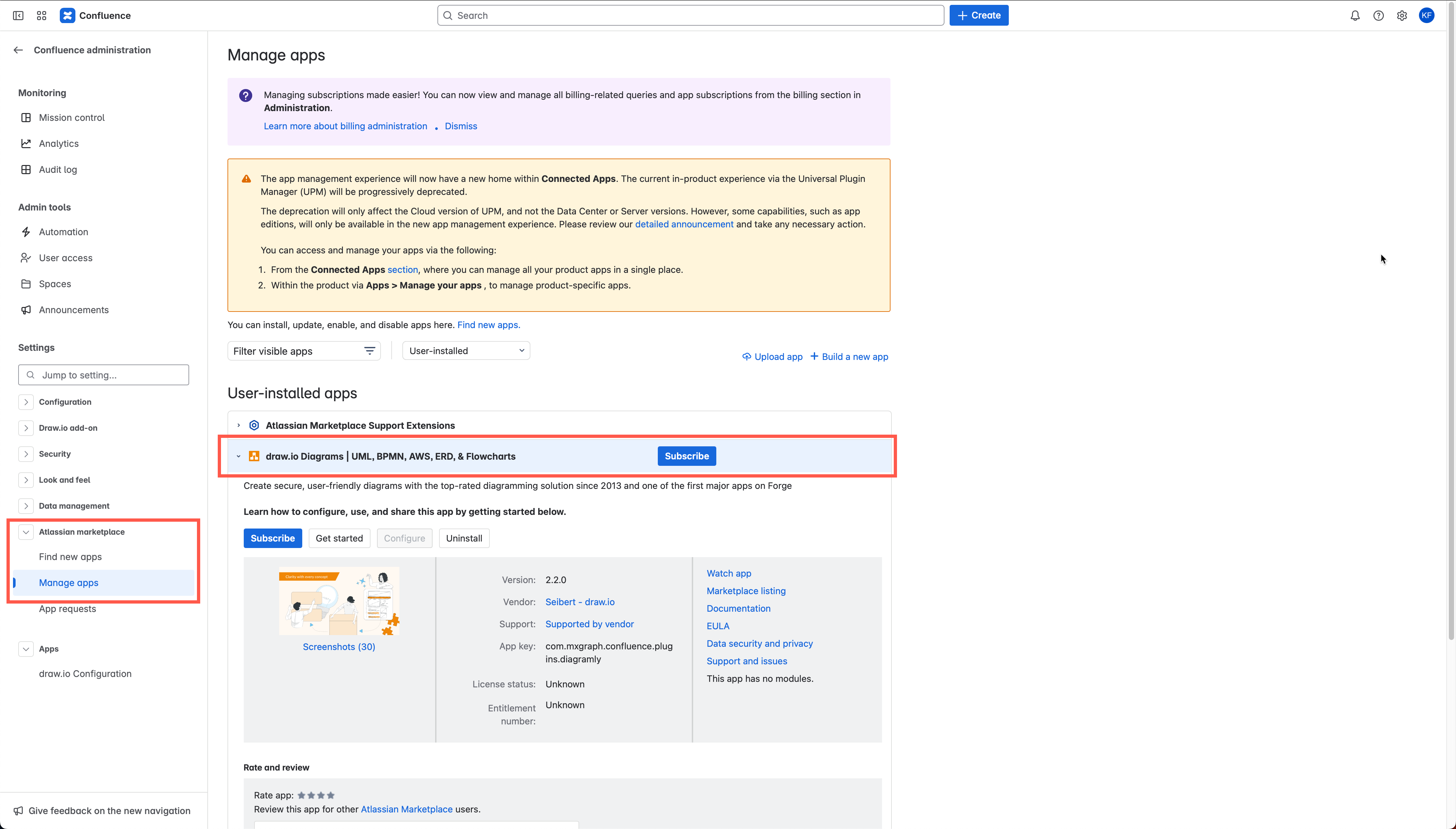Viewport: 1456px width, 829px height.
Task: Collapse the sidebar using the panel icon
Action: point(18,15)
